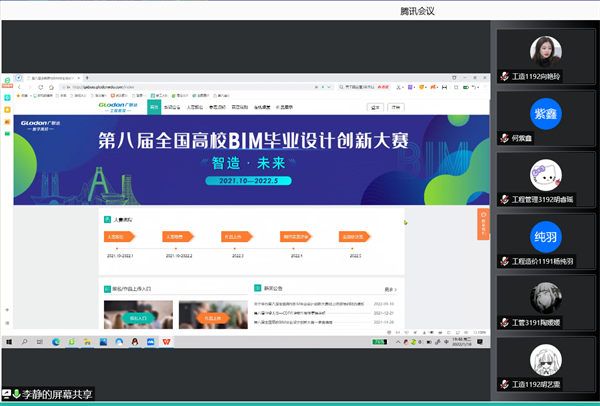Image resolution: width=600 pixels, height=406 pixels.
Task: Click the orange stage arrow dated 2022.3
Action: pos(237,237)
